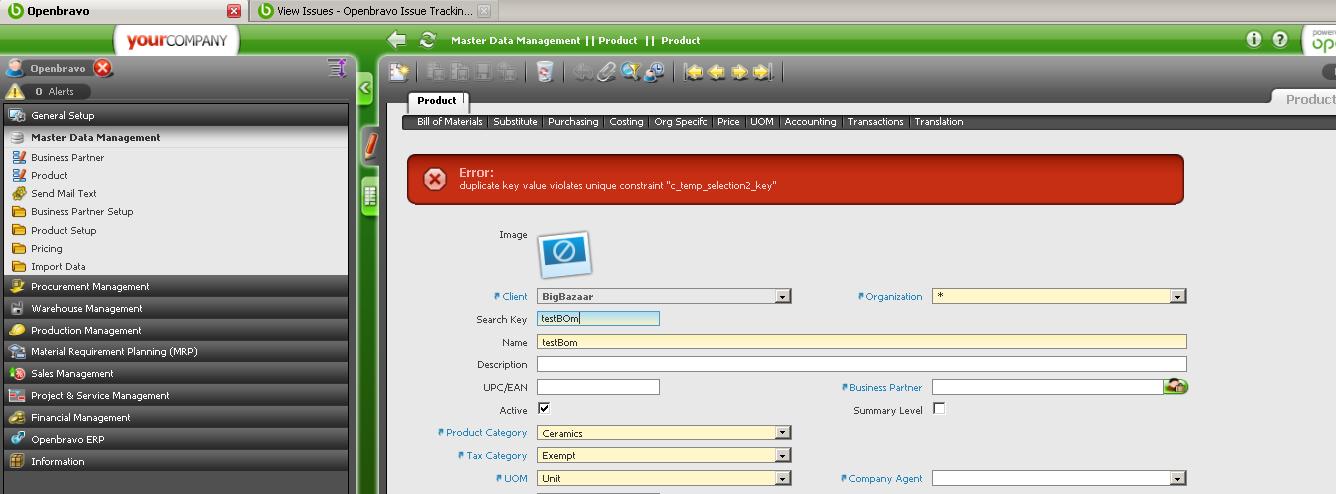The image size is (1336, 494).
Task: Delete record with trash bin icon
Action: click(x=545, y=71)
